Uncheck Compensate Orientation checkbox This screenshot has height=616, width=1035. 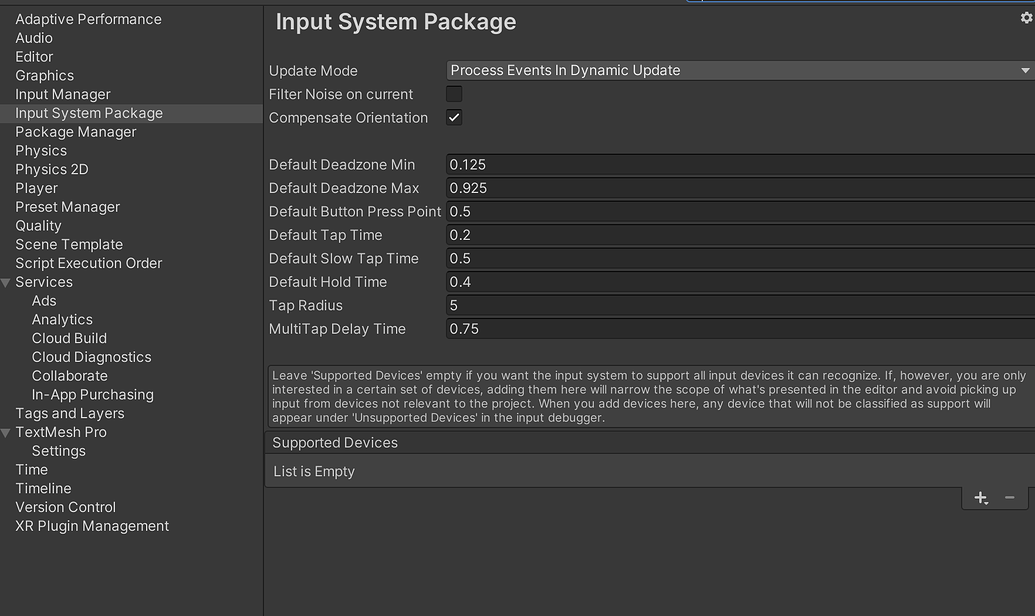[454, 118]
